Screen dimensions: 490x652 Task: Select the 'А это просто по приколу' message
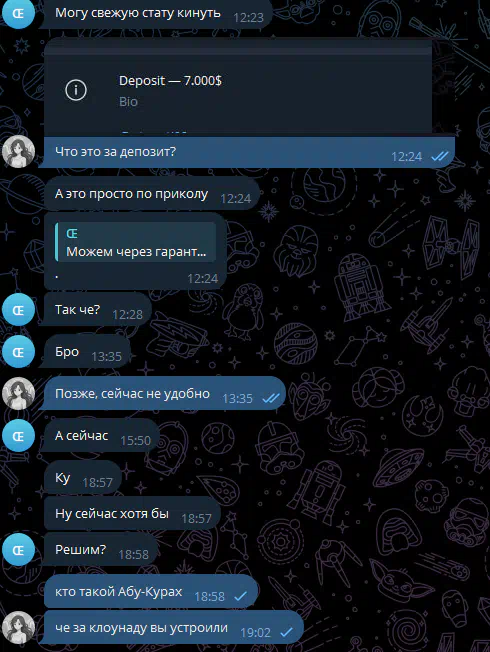152,194
